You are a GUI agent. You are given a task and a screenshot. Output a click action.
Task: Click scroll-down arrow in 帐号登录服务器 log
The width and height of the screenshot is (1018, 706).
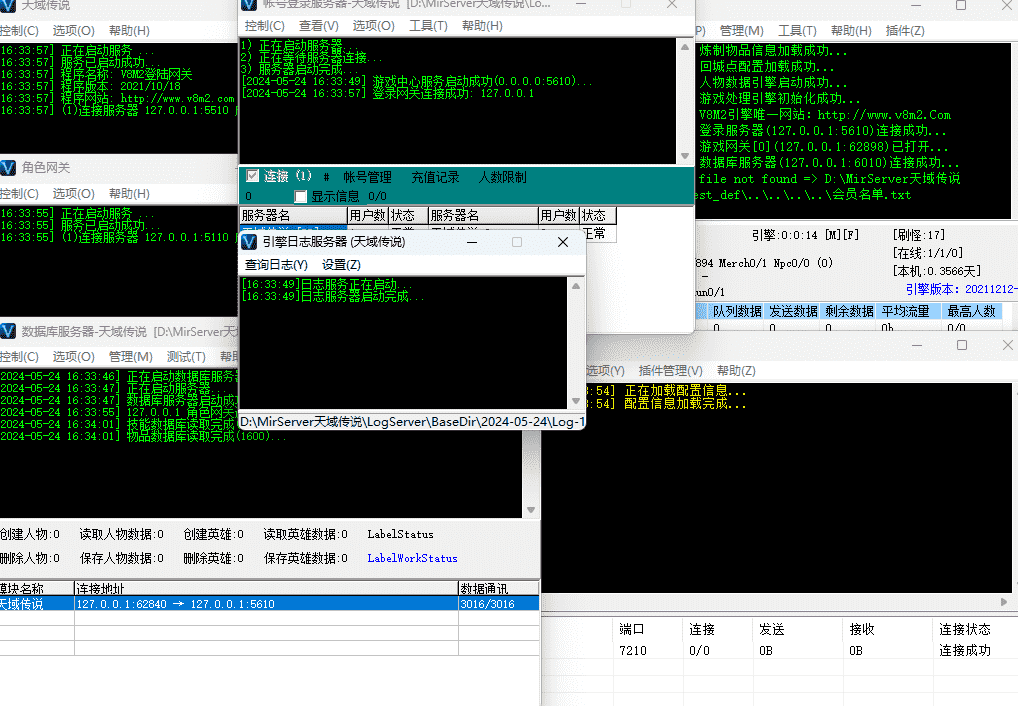point(685,156)
